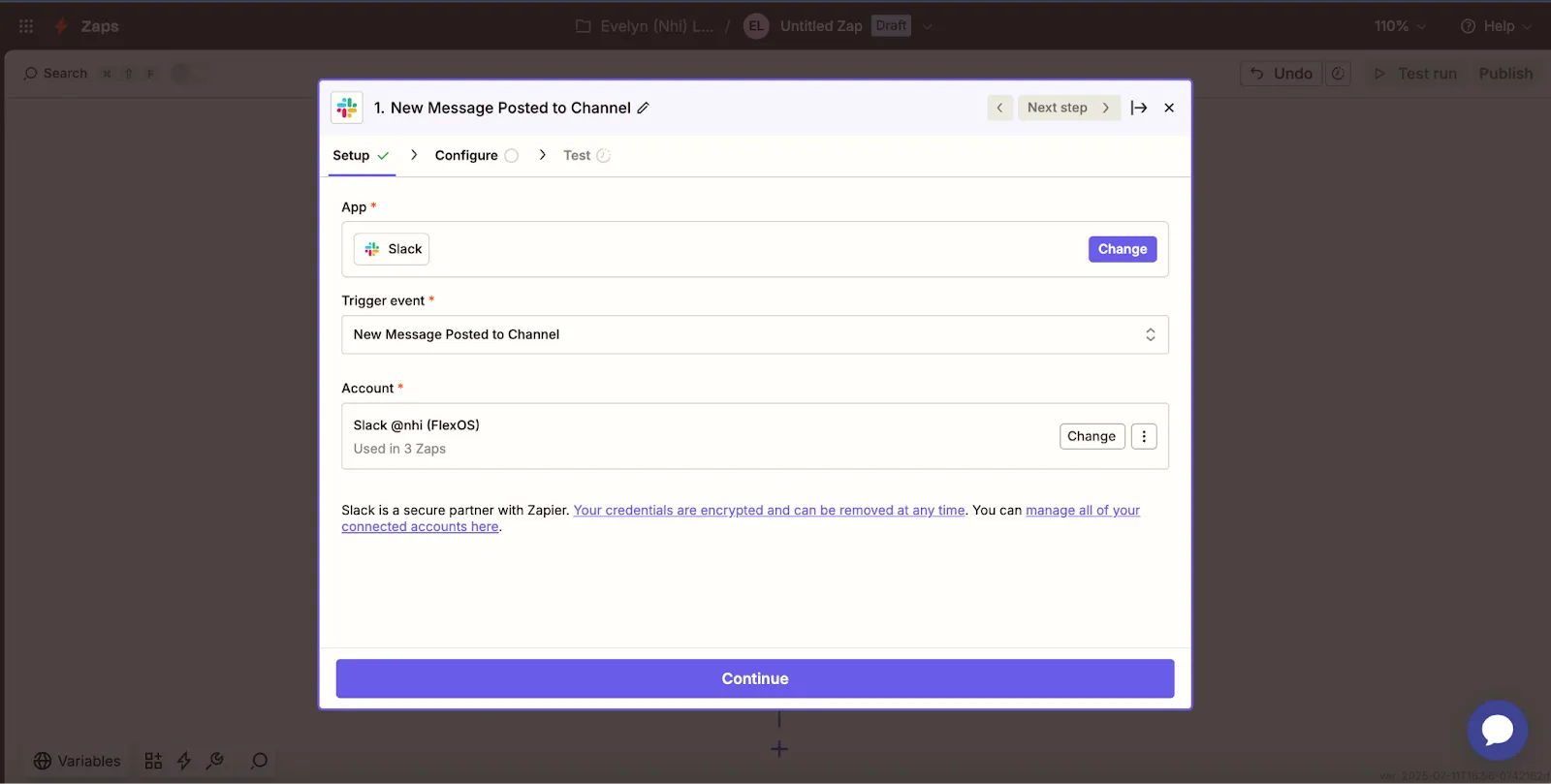Click the magnifier icon in bottom toolbar
Screen dimensions: 1551x784
click(259, 761)
